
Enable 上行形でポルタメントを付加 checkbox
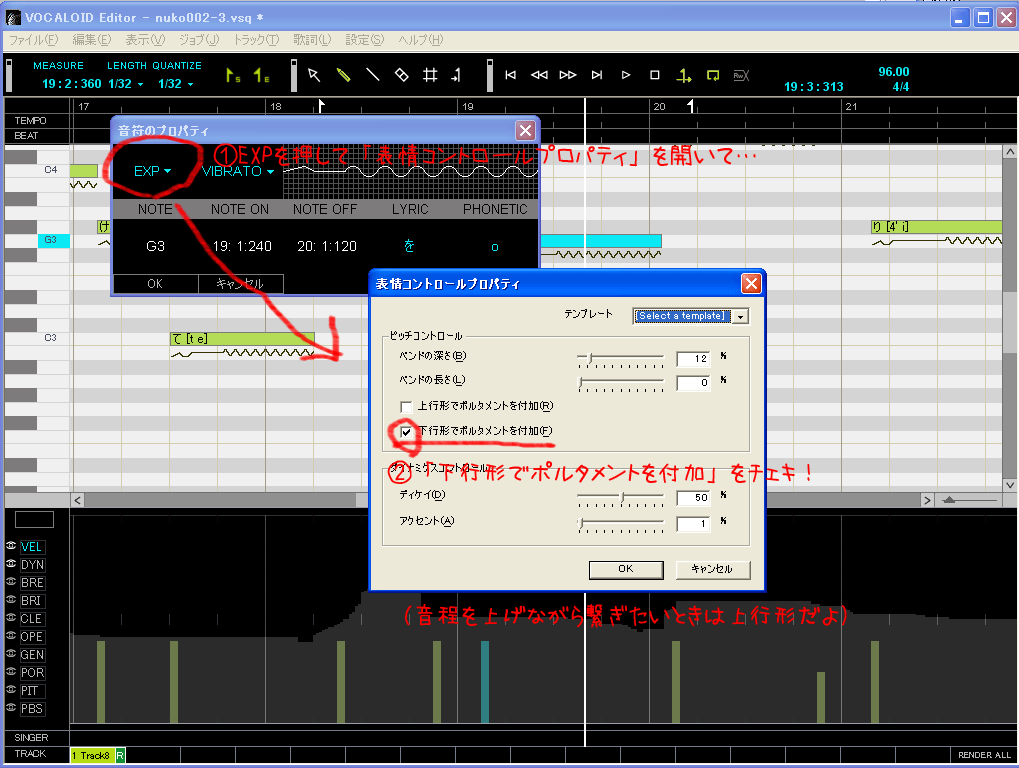point(406,407)
